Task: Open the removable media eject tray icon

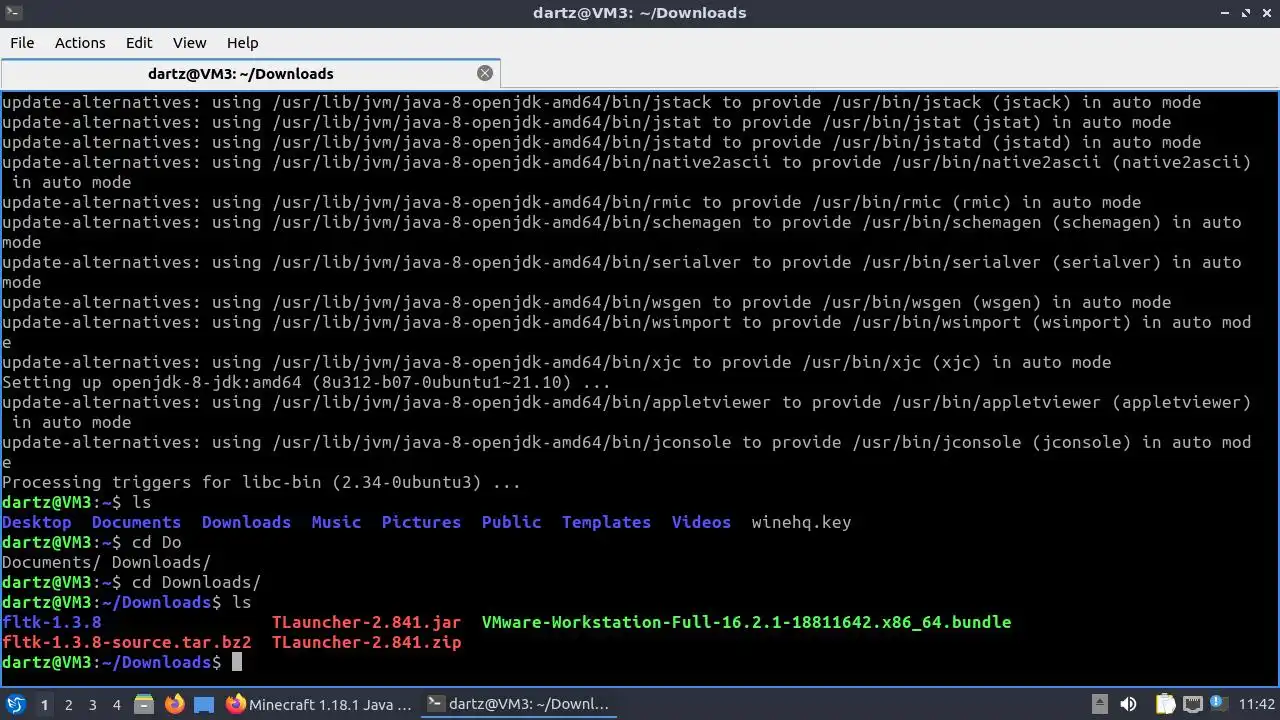Action: 1099,705
